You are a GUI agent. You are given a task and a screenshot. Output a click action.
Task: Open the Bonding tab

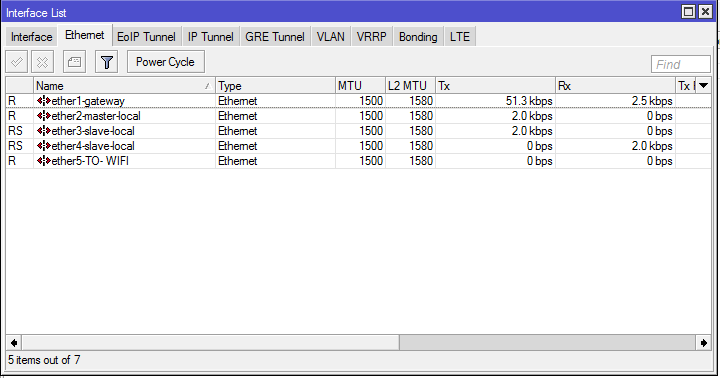[418, 37]
